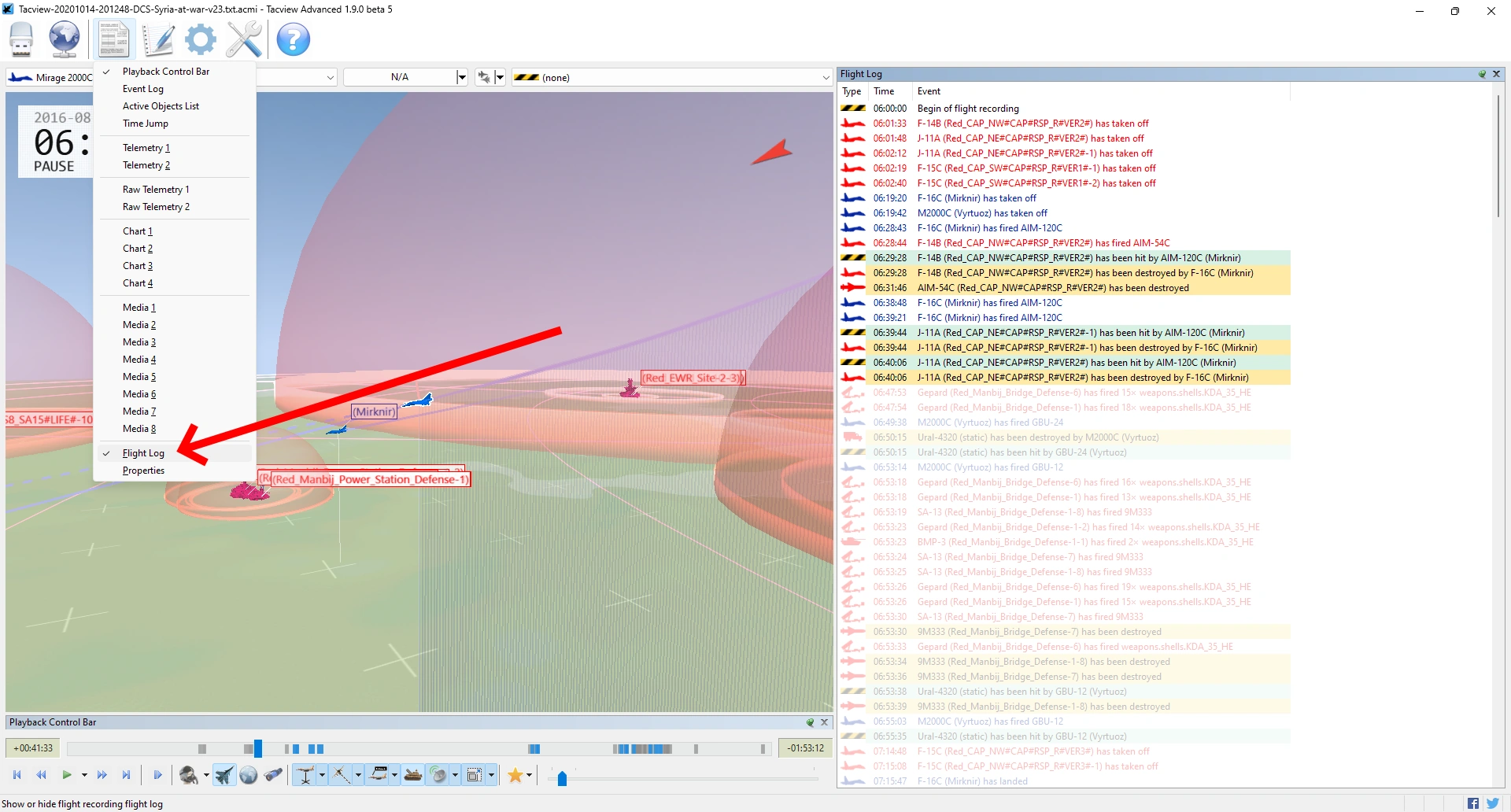Click the selection frame overlay icon
Screen dimensions: 1511x812
click(475, 775)
